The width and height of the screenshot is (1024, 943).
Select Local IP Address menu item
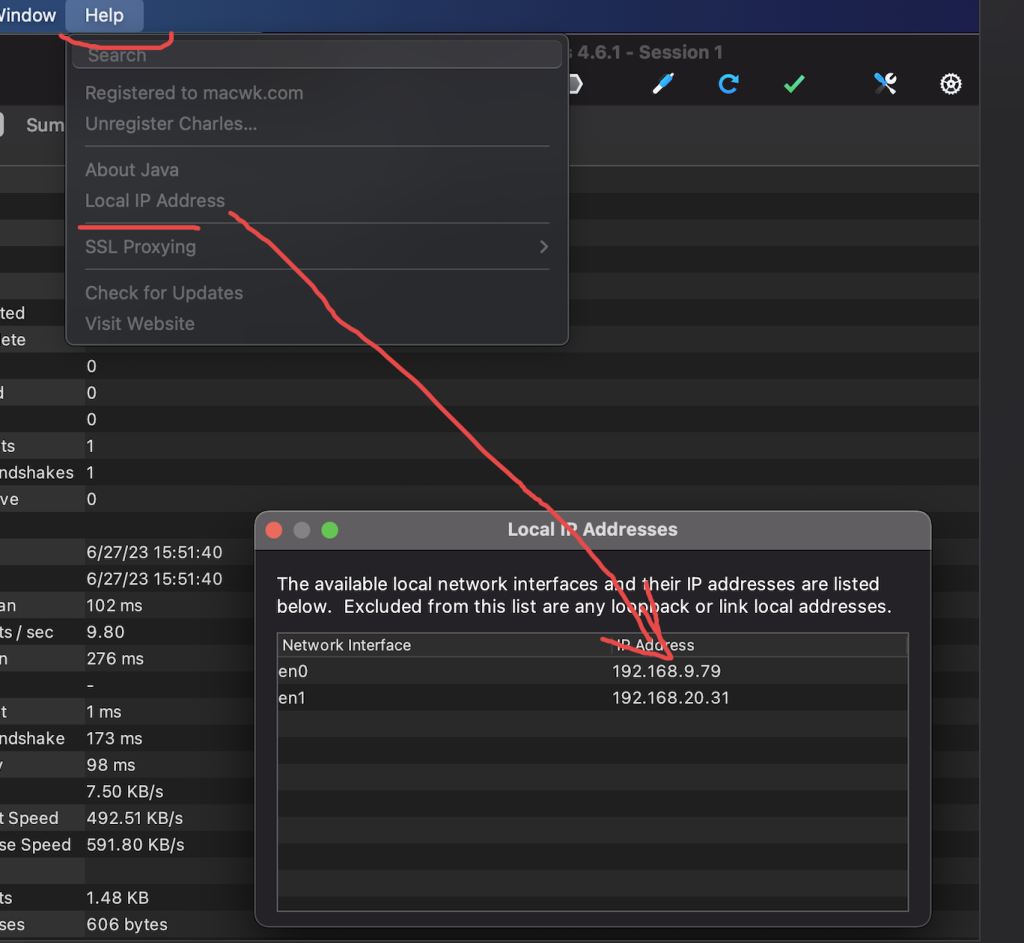155,201
